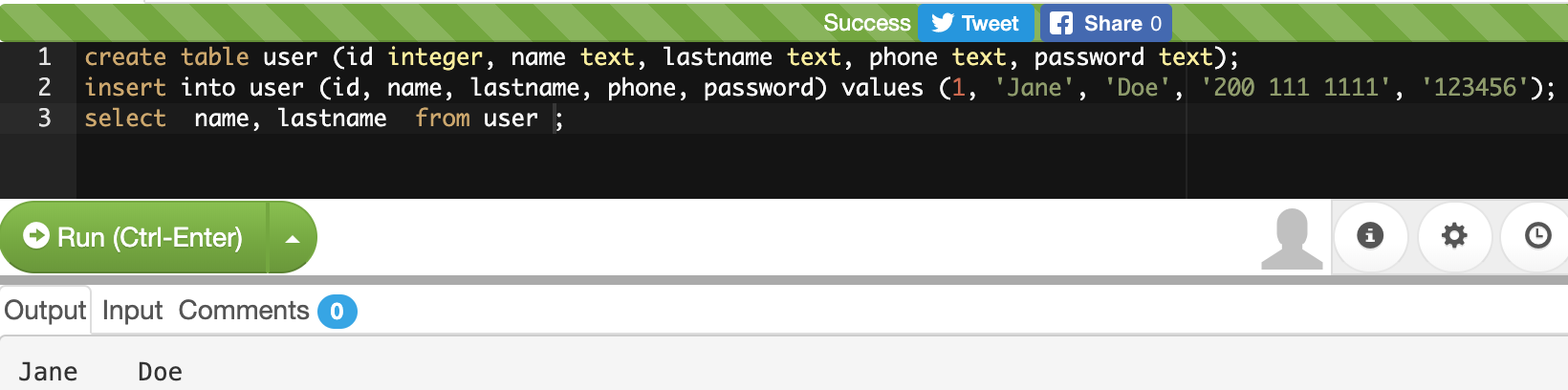Viewport: 1568px width, 390px height.
Task: Switch to the Output tab
Action: point(45,311)
